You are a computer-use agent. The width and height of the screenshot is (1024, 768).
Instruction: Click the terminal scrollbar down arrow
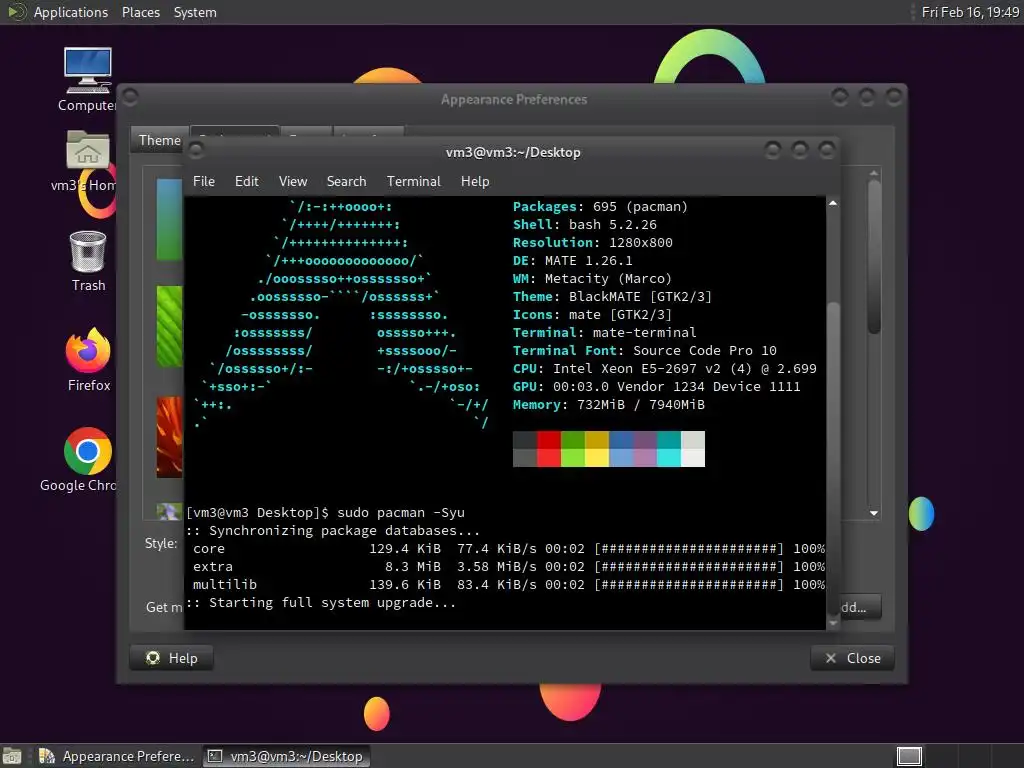(x=833, y=623)
